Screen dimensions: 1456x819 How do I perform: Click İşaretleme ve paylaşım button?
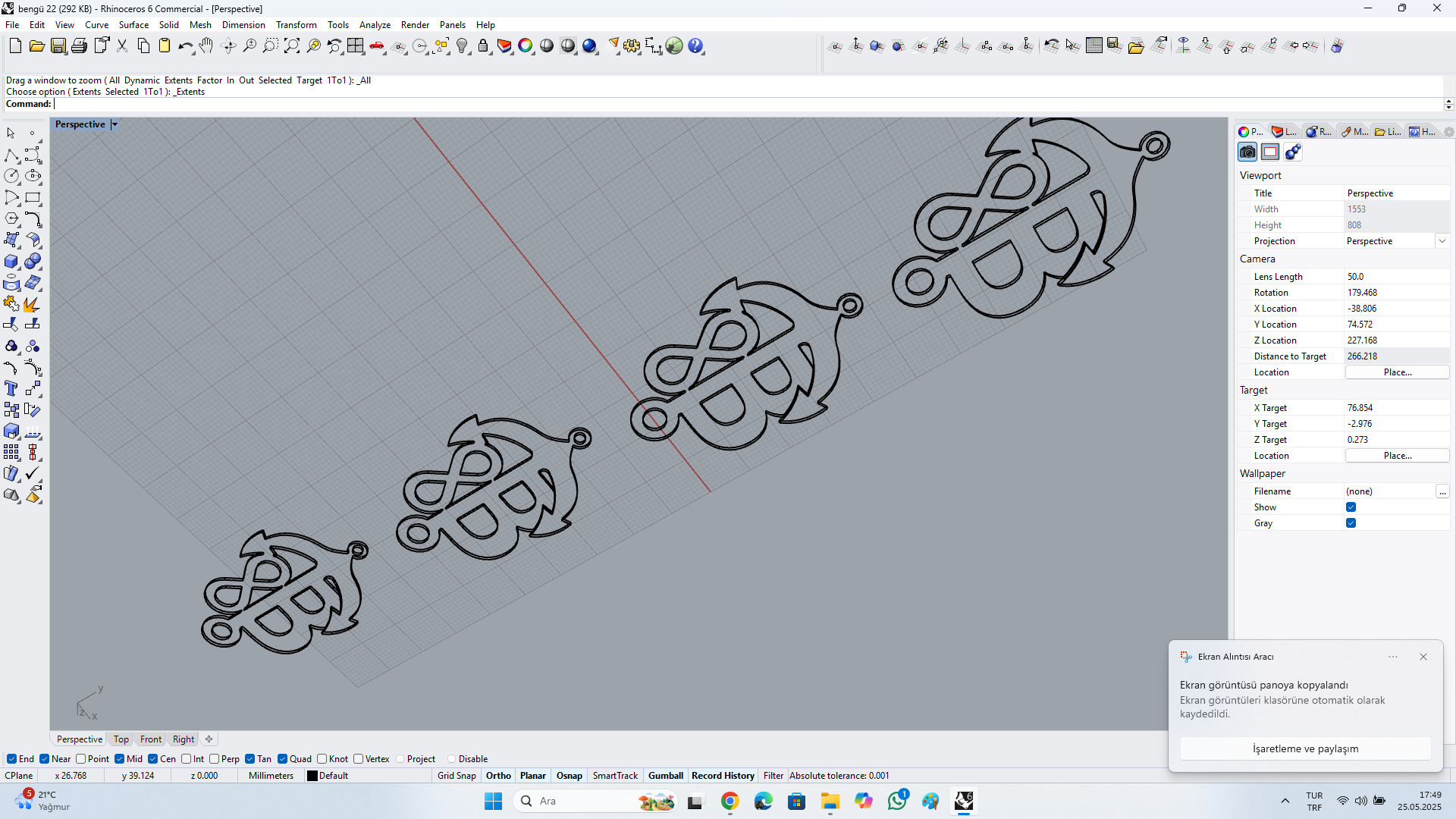(x=1305, y=748)
